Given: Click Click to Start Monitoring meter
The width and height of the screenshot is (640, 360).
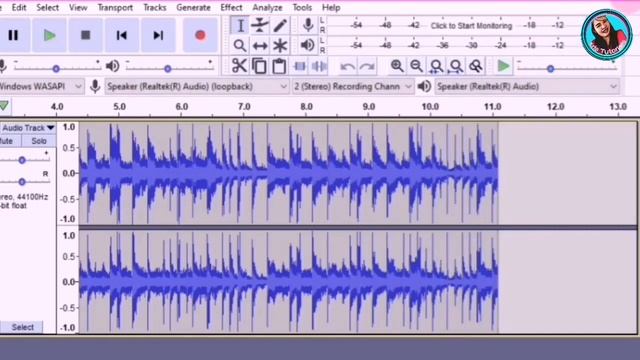Looking at the screenshot, I should 471,26.
